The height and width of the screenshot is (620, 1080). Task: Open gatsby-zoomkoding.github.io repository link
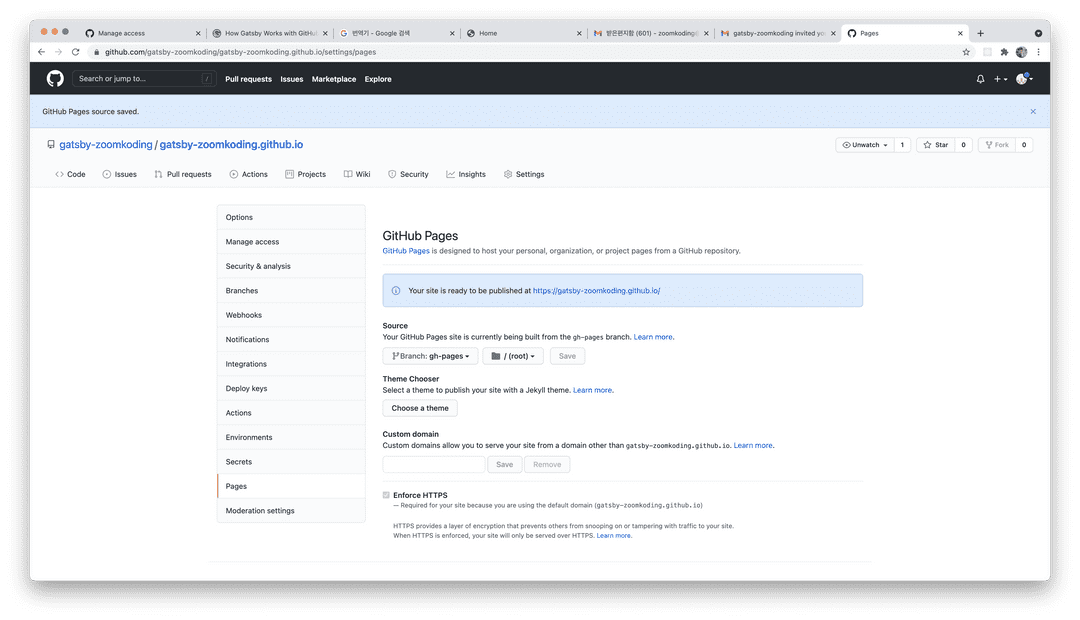pos(231,145)
